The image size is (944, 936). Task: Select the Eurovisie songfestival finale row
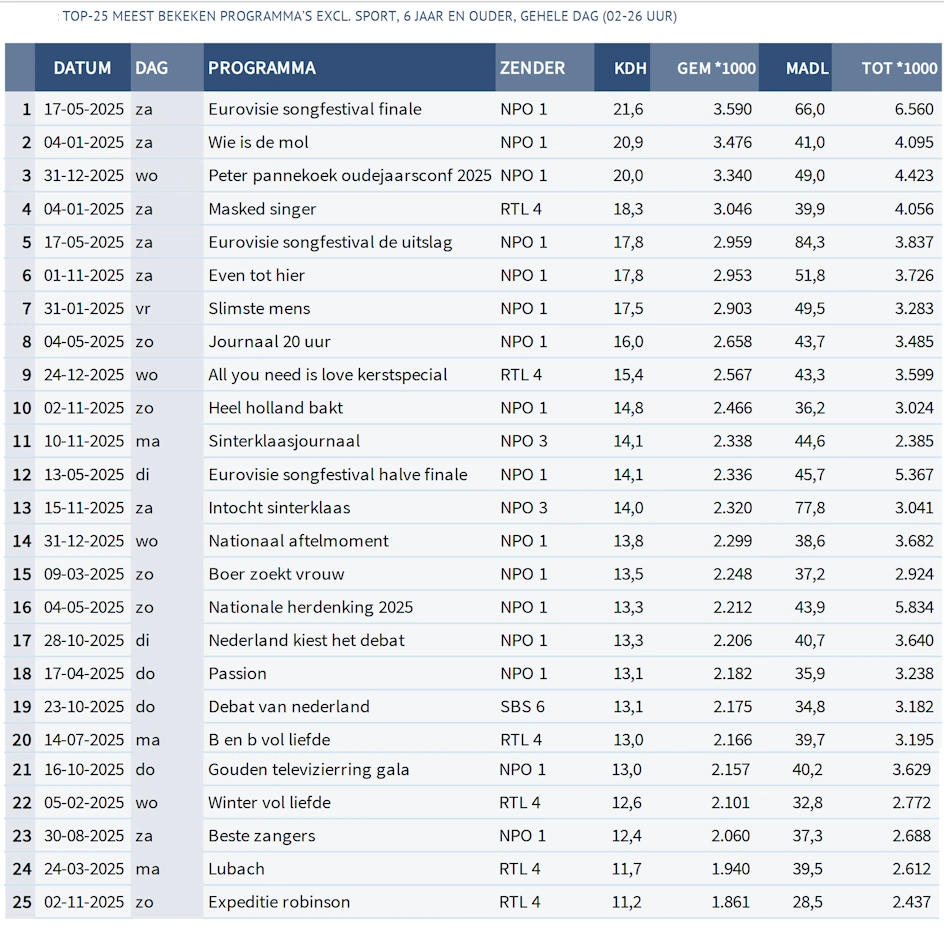[314, 109]
